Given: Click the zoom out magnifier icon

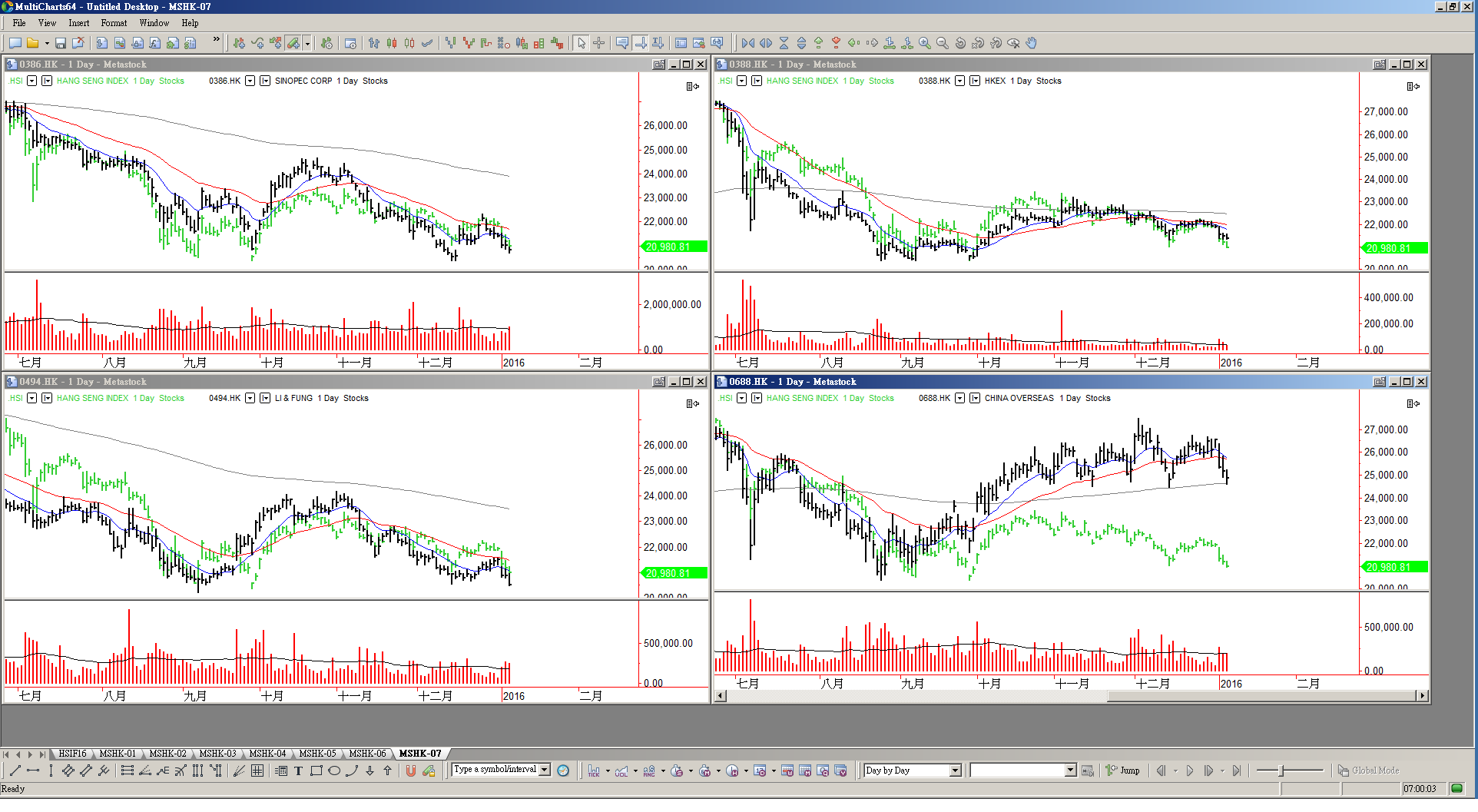Looking at the screenshot, I should pos(942,43).
